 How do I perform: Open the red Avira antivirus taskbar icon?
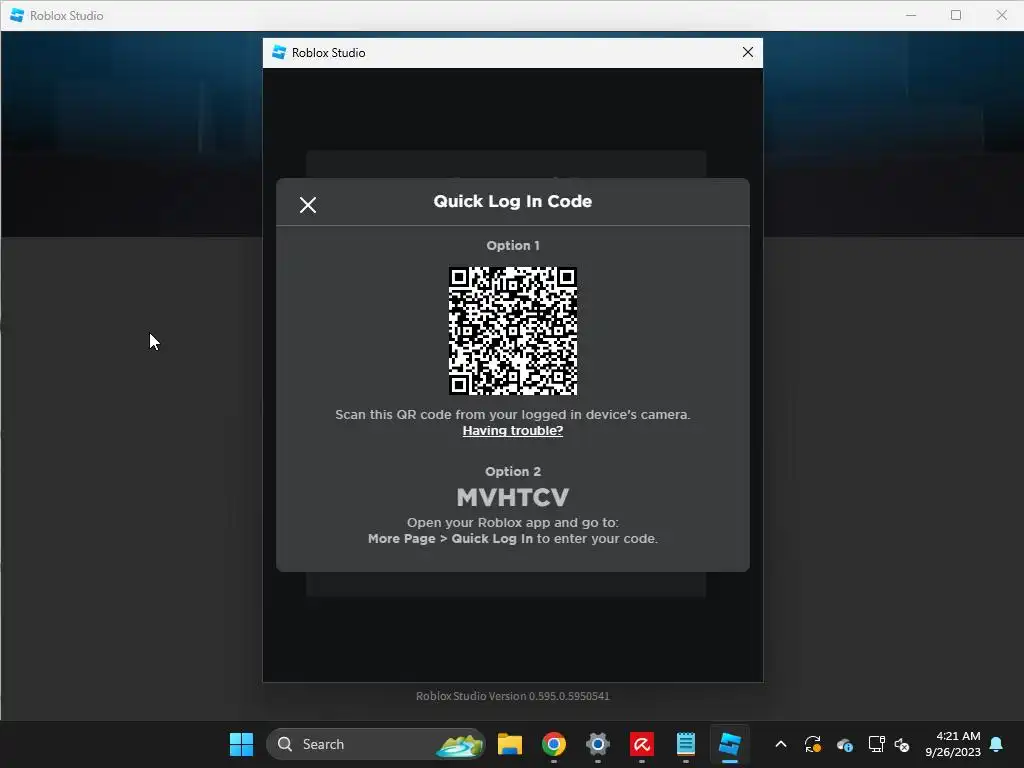coord(641,744)
